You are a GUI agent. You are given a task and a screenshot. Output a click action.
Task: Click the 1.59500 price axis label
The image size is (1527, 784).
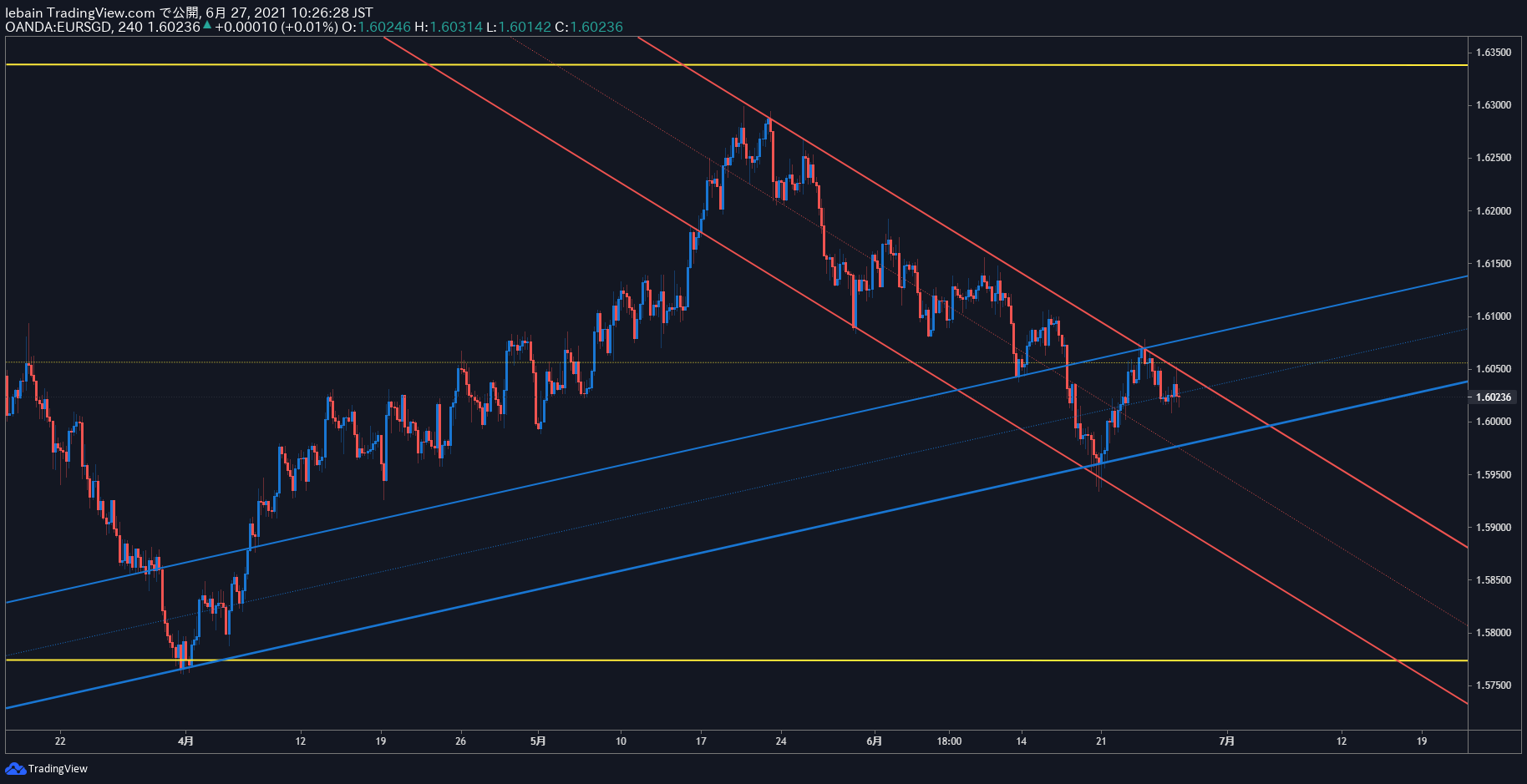[x=1493, y=475]
